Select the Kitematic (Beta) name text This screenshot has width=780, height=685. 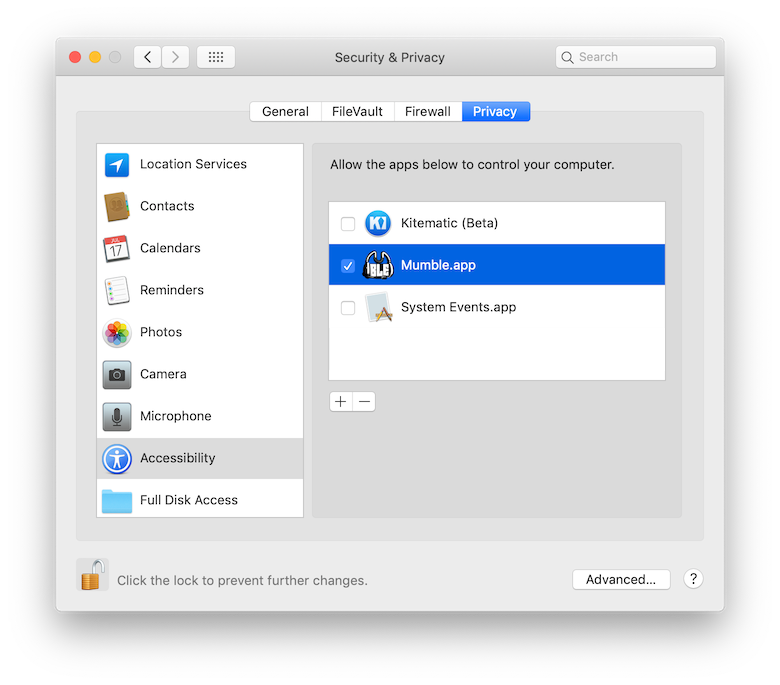(x=449, y=223)
